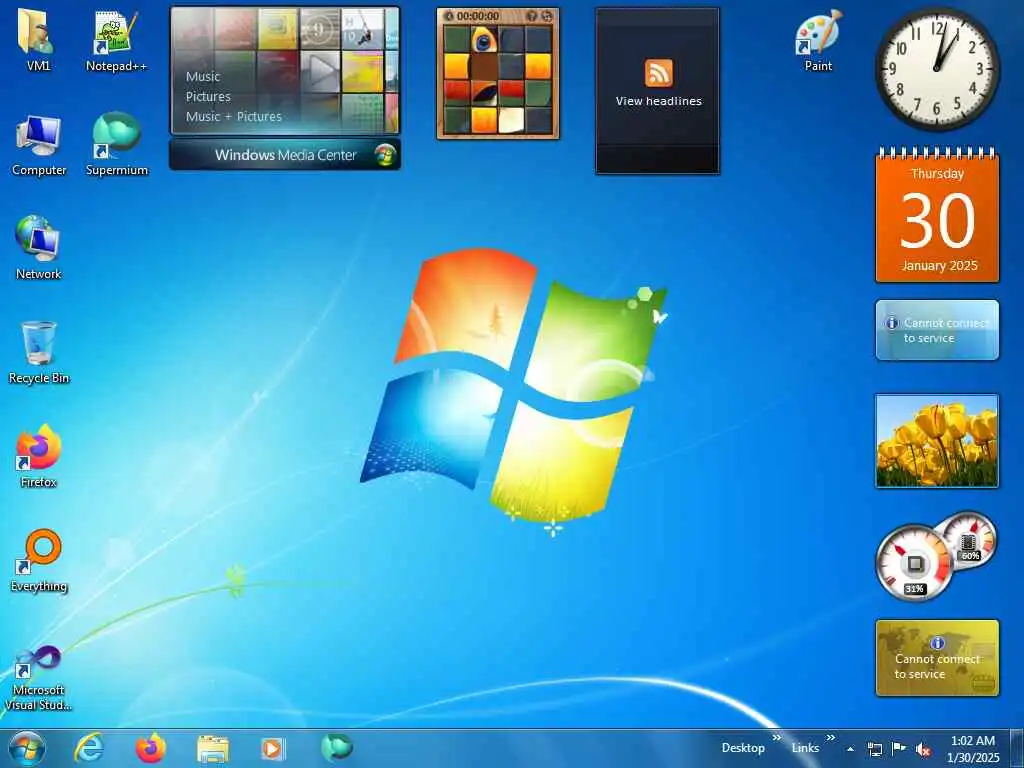Click the Show desktop button

click(x=1017, y=748)
